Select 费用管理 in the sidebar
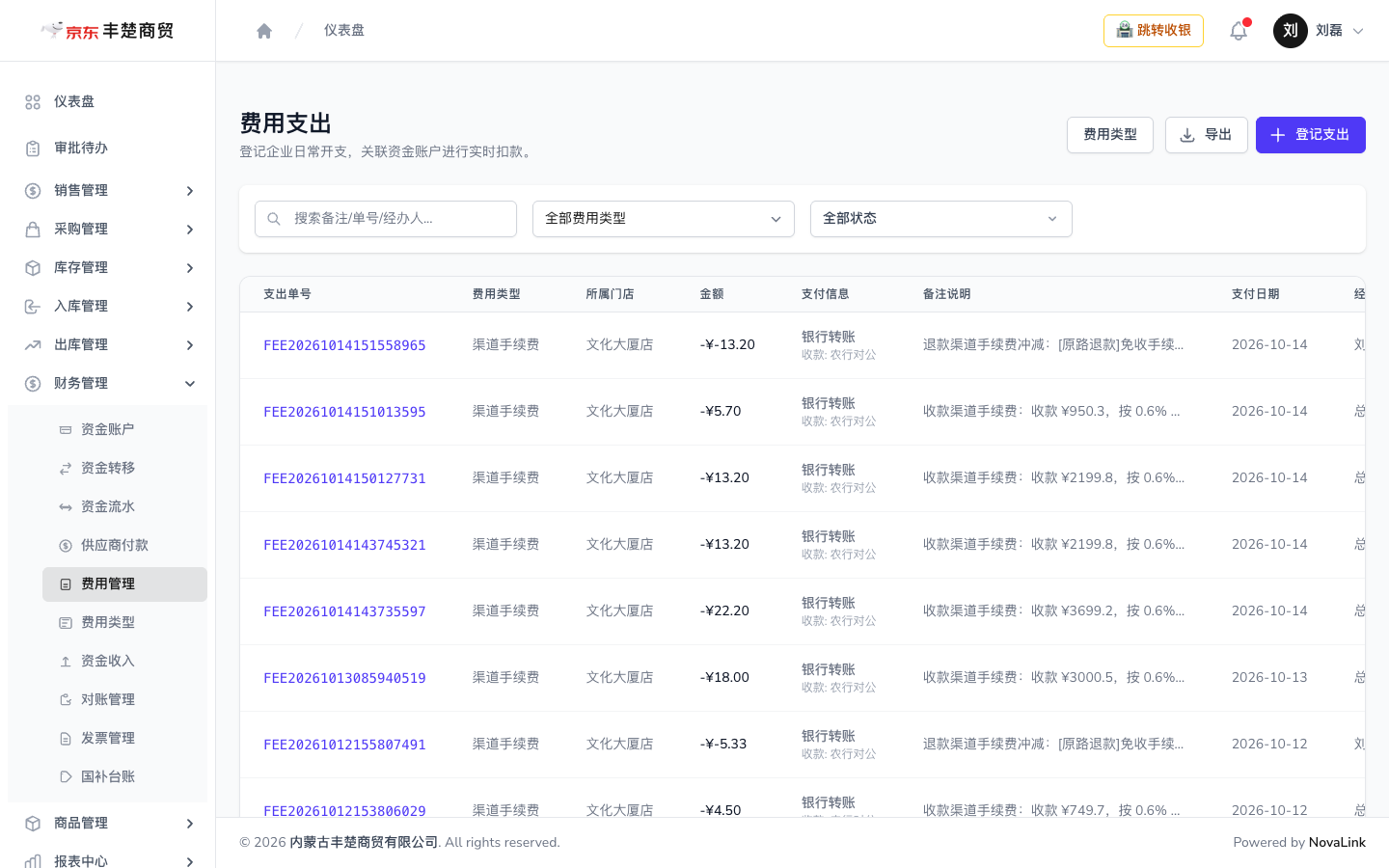The image size is (1389, 868). coord(124,584)
